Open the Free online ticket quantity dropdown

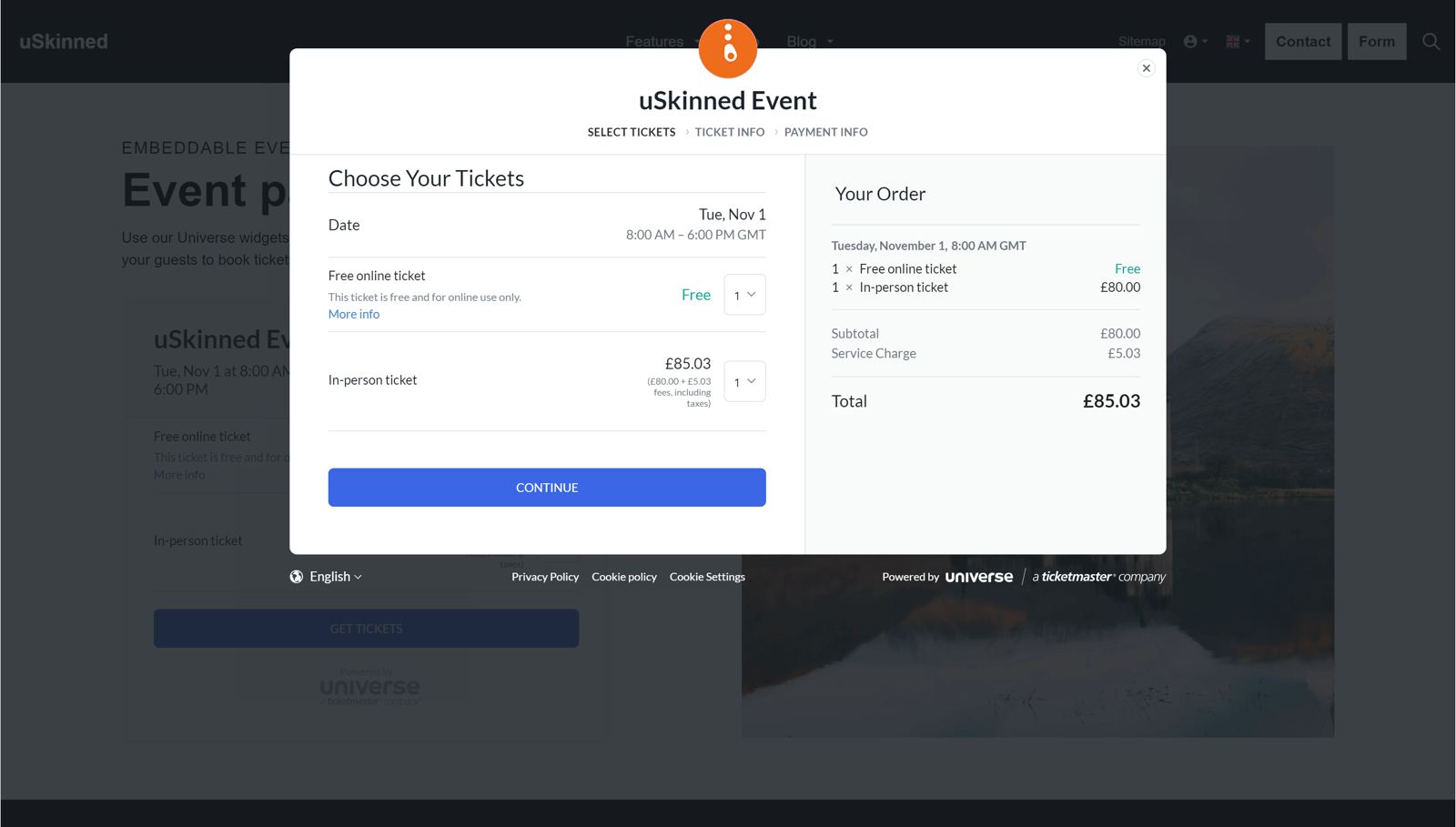(744, 294)
